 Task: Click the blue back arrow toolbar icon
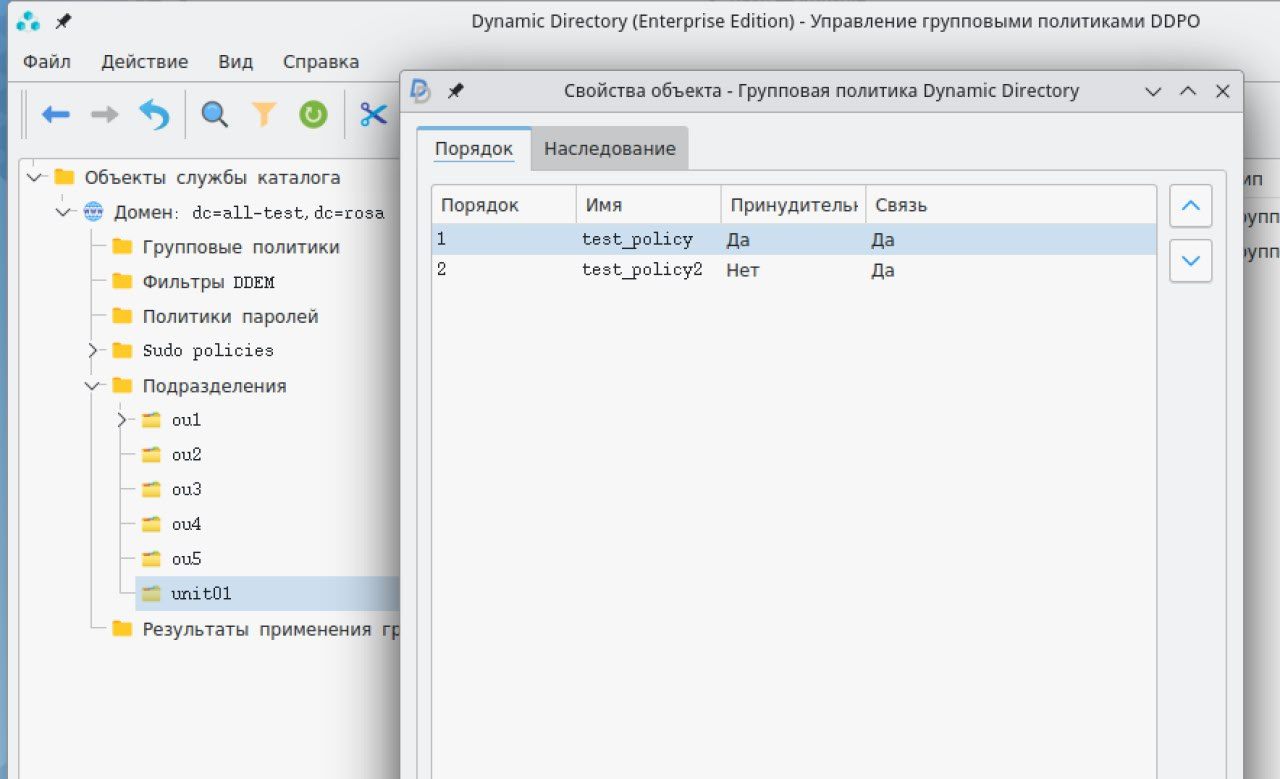(55, 115)
